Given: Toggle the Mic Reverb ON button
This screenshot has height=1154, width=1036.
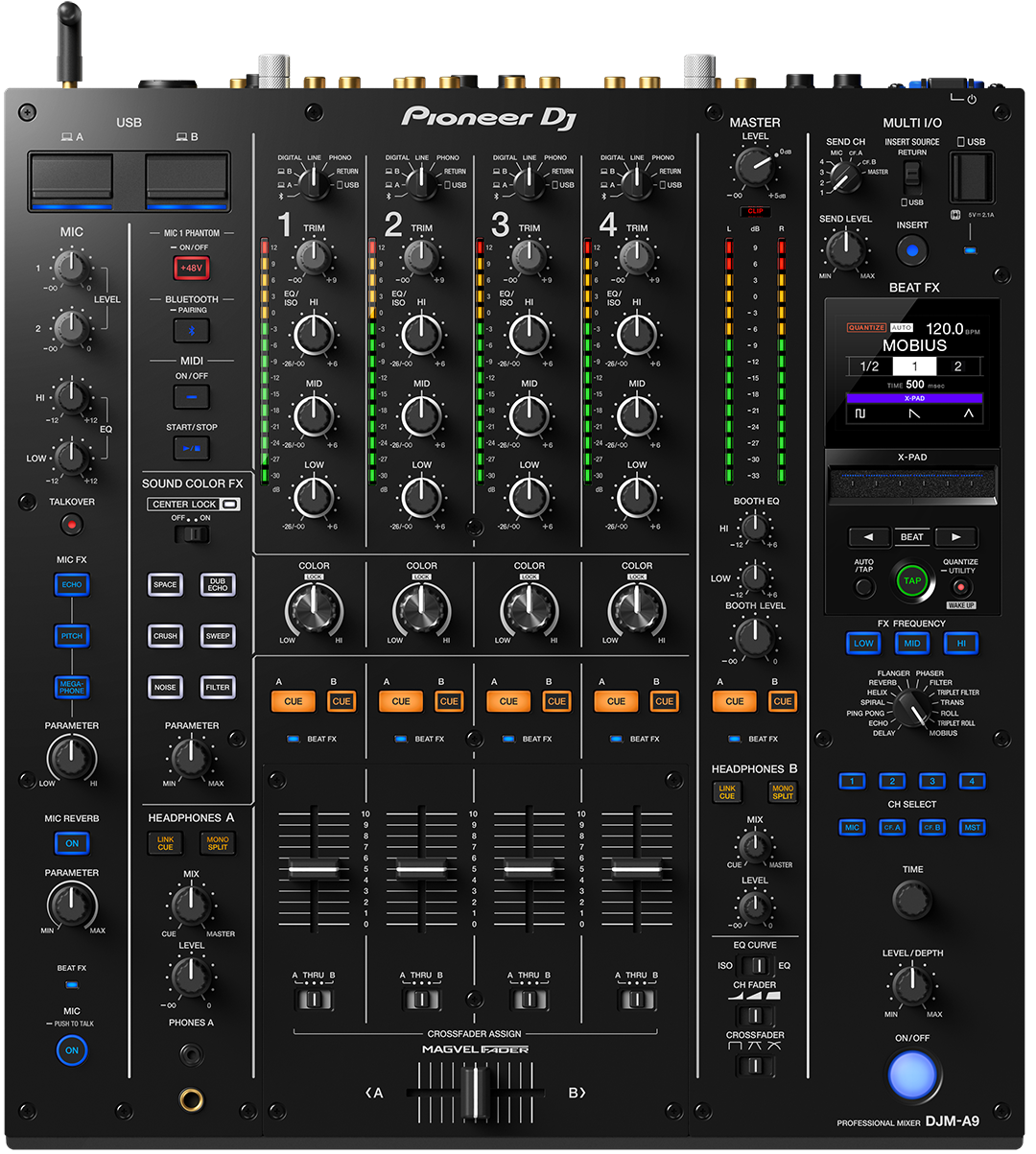Looking at the screenshot, I should pos(72,843).
